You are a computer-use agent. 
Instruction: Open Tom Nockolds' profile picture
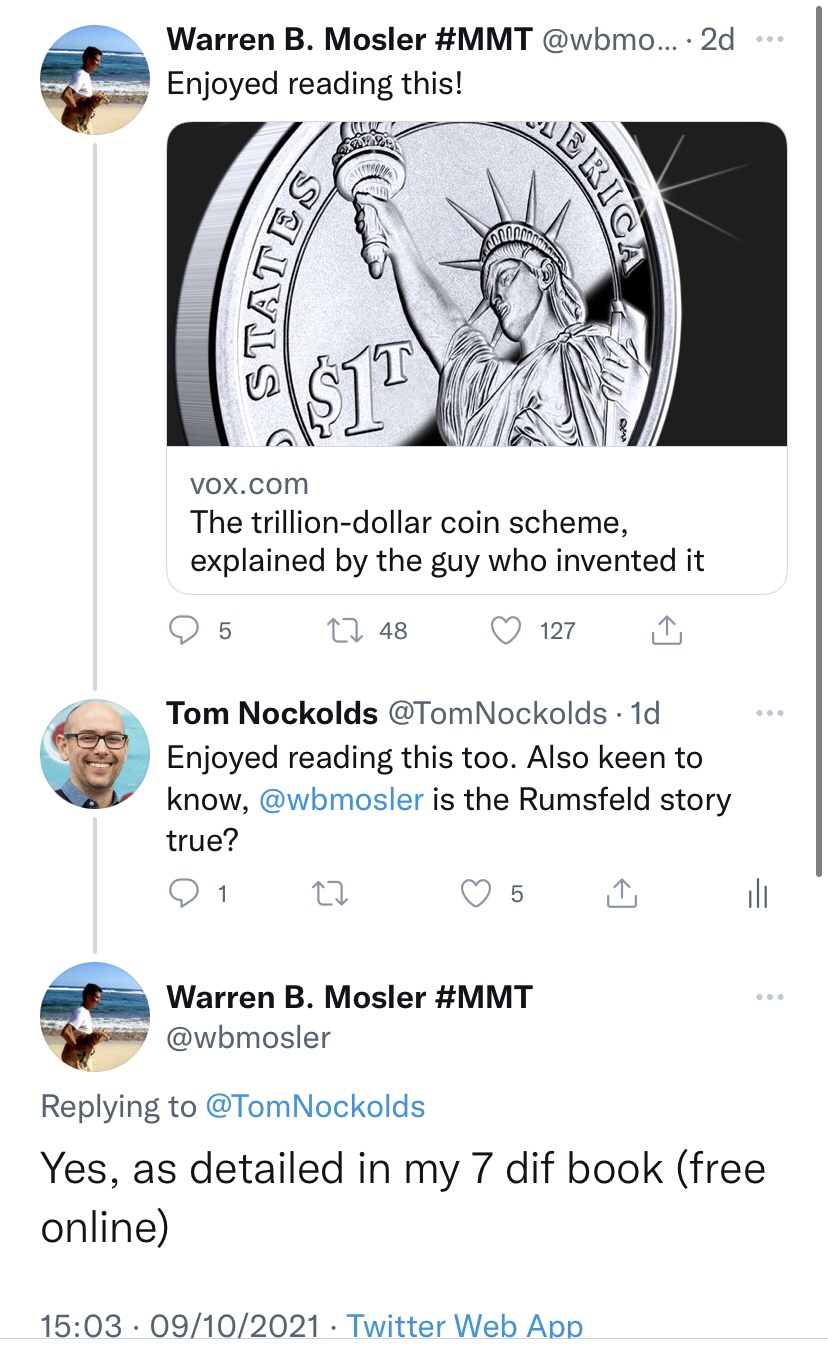(94, 754)
